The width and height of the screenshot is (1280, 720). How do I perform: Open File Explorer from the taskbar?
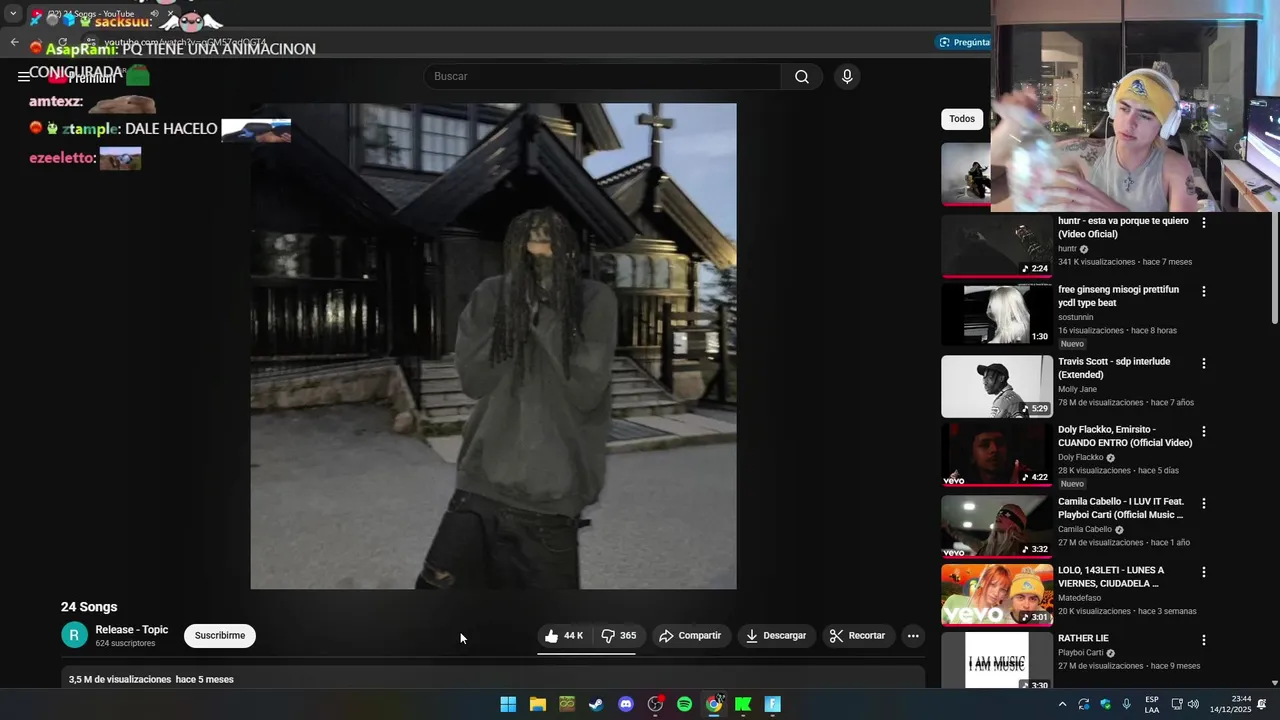tap(538, 704)
